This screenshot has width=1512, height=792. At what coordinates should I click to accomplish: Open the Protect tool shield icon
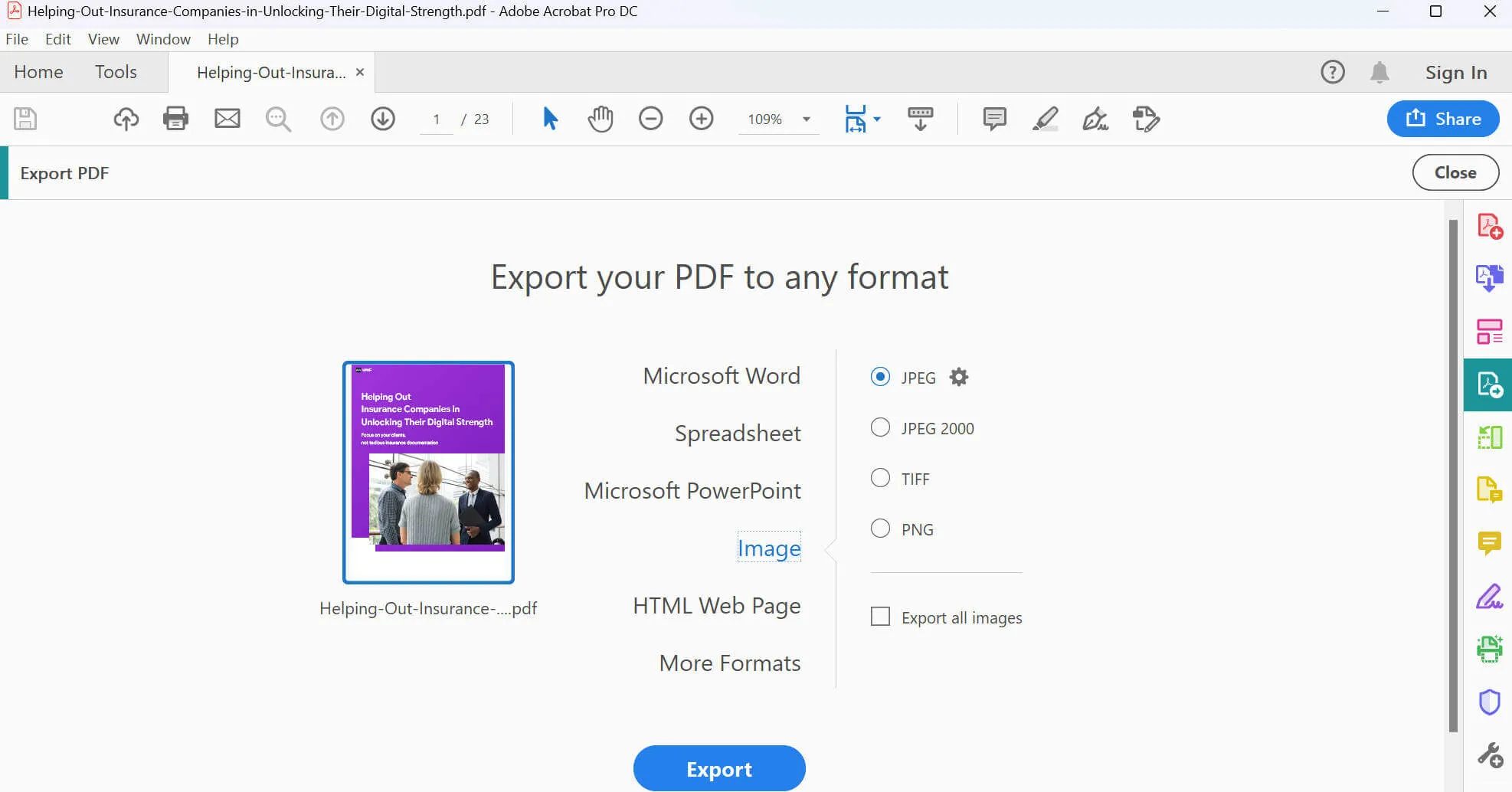[x=1489, y=702]
